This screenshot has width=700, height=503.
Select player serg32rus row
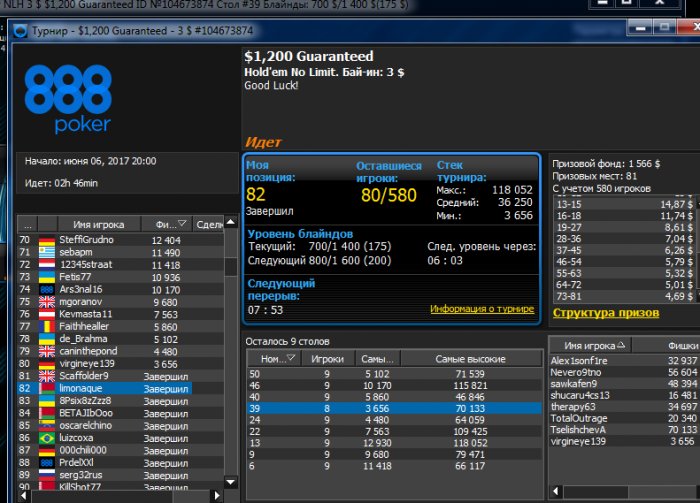(x=120, y=475)
